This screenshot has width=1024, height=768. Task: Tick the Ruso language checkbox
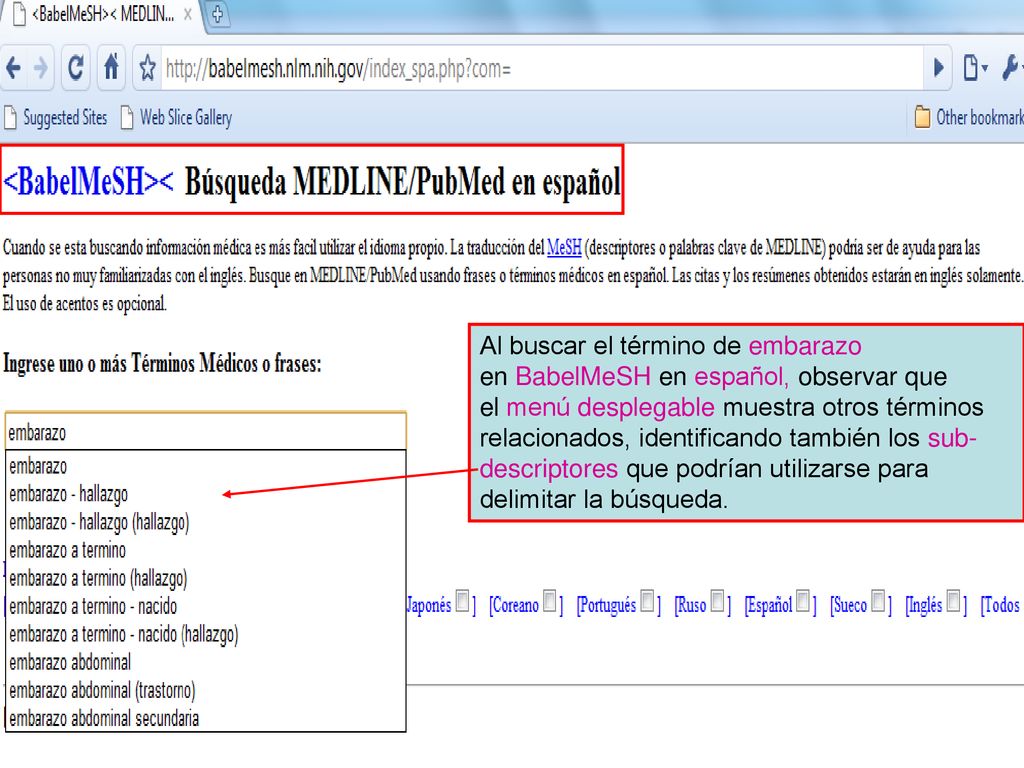(x=718, y=601)
